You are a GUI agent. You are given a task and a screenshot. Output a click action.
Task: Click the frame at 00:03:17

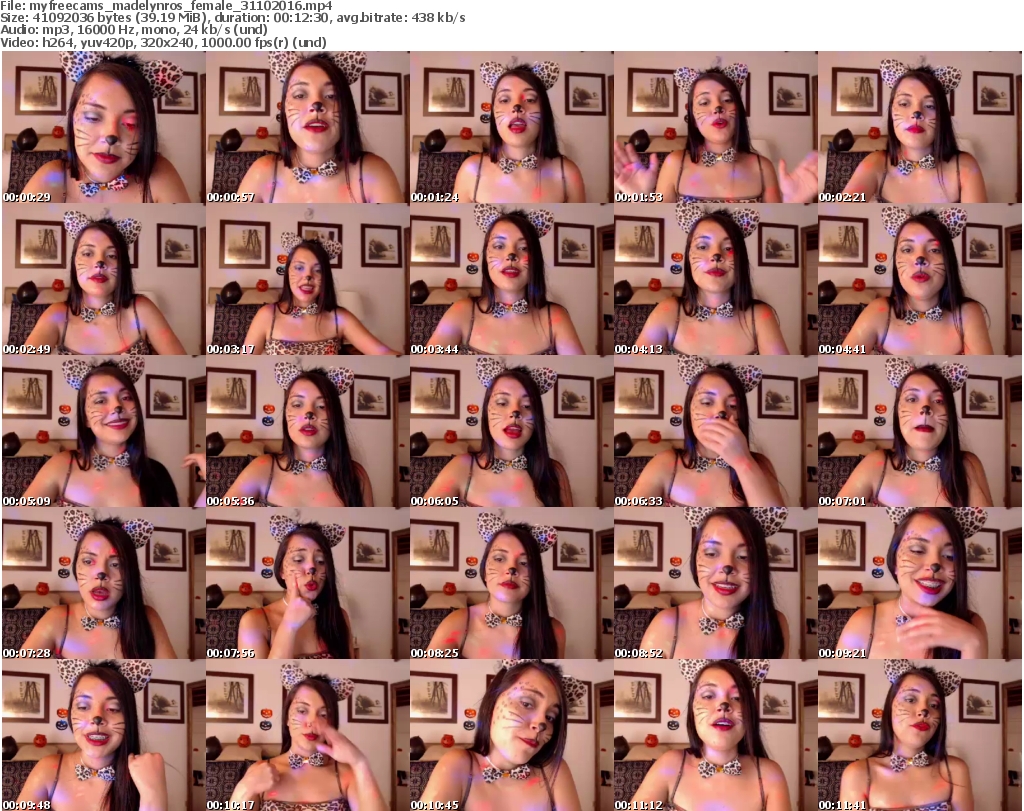(307, 279)
